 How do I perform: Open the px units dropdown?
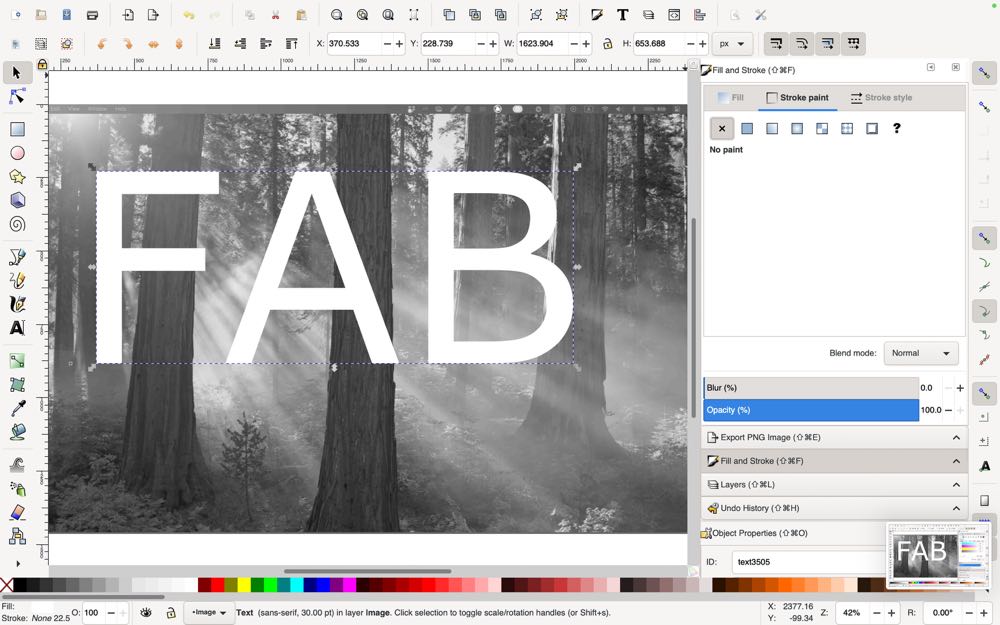tap(732, 43)
